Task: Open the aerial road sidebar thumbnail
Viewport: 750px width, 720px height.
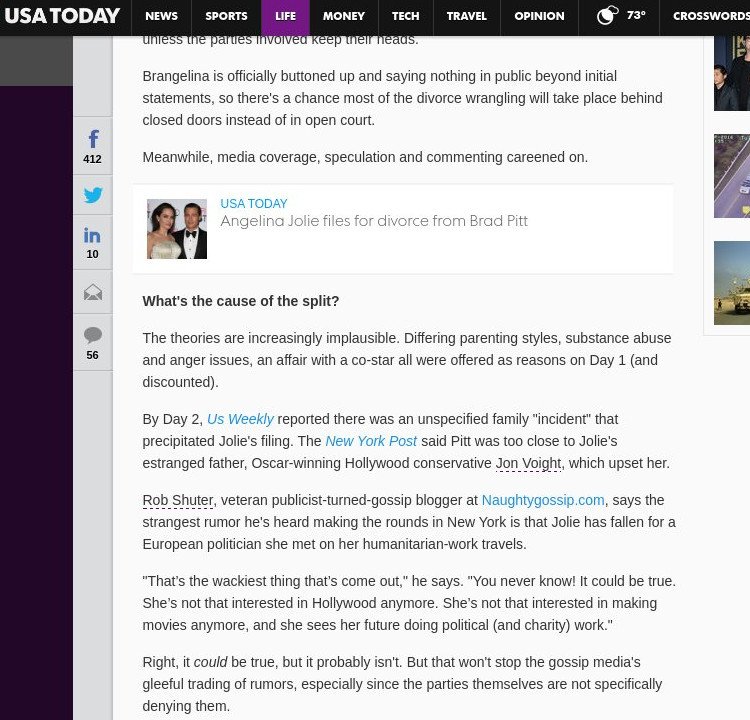Action: 732,176
